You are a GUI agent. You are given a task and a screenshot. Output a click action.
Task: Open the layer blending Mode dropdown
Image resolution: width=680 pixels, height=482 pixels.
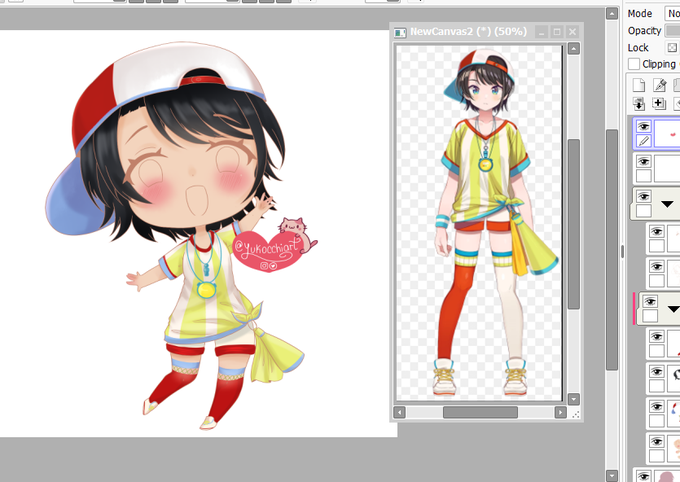[x=673, y=13]
